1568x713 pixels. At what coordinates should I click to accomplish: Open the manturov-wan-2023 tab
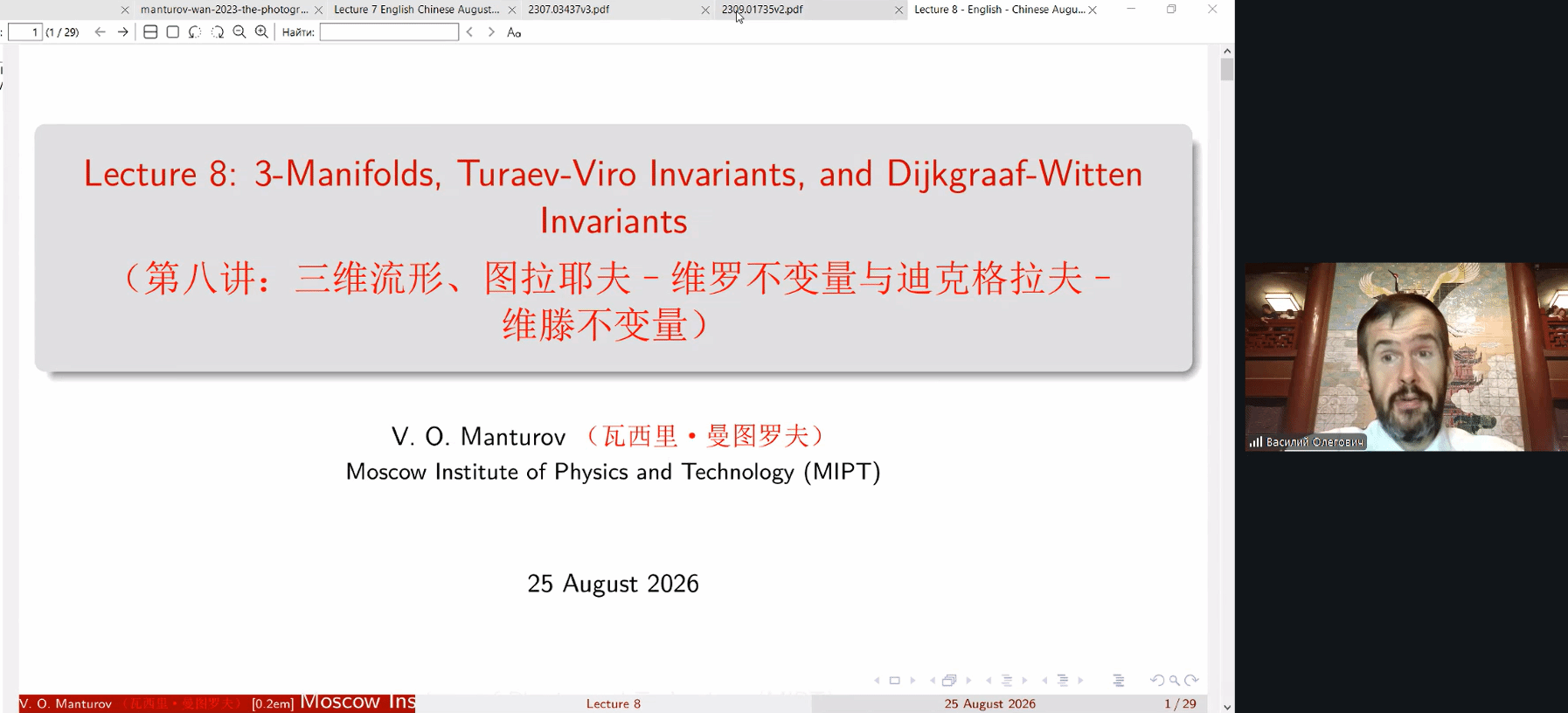(225, 10)
